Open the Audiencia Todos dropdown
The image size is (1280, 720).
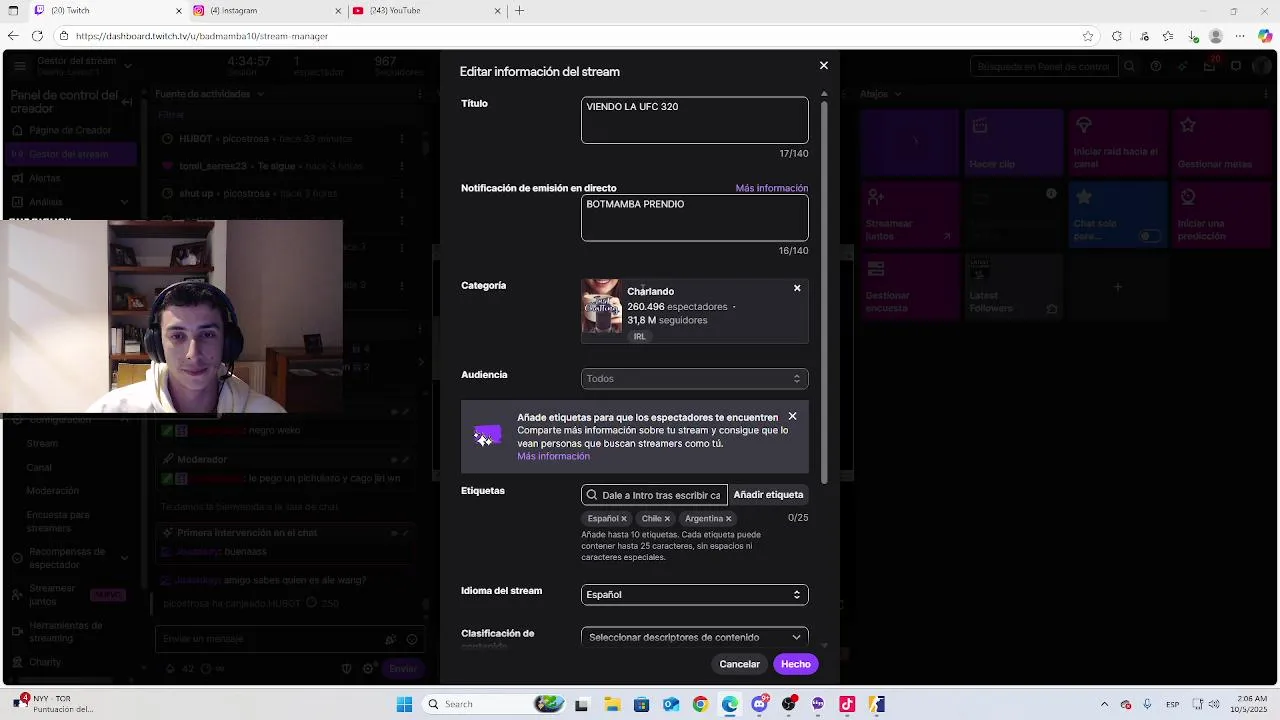click(694, 379)
